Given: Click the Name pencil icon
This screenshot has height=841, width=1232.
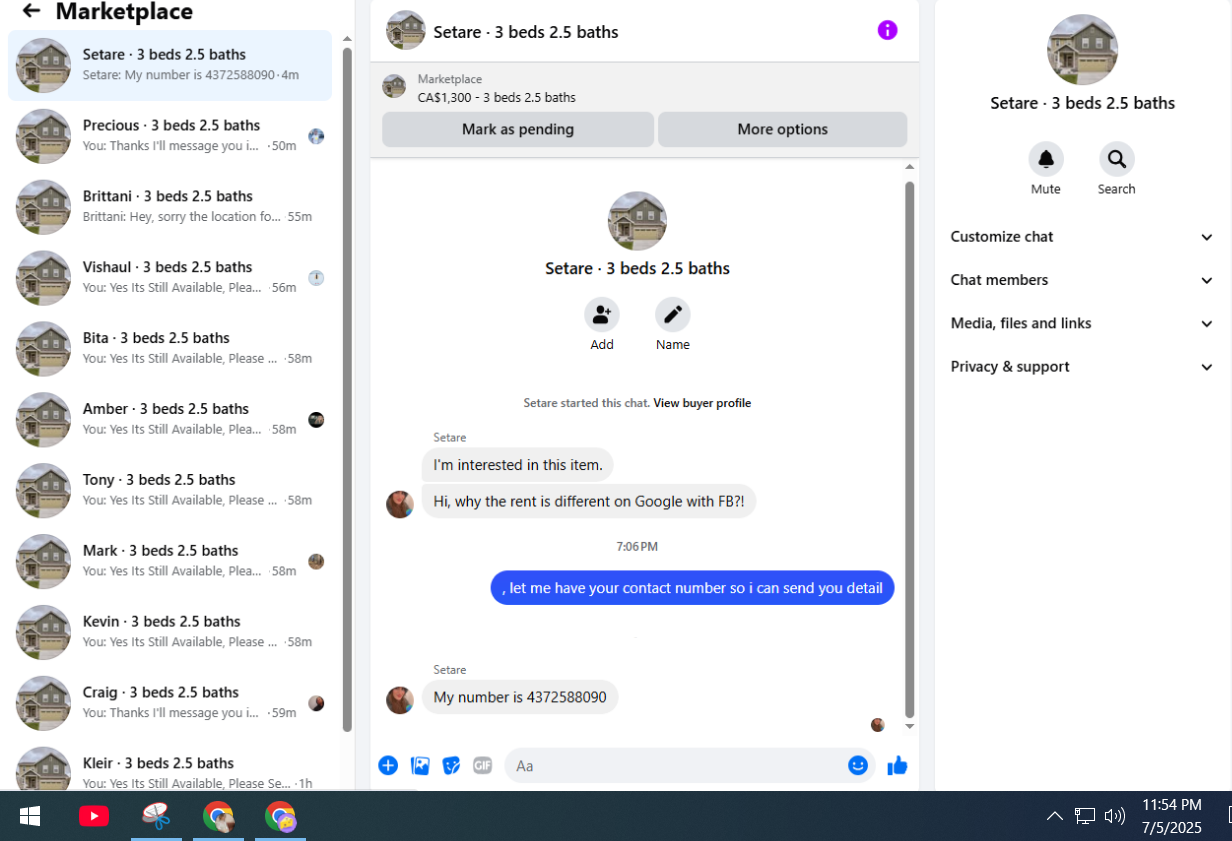Looking at the screenshot, I should point(673,314).
